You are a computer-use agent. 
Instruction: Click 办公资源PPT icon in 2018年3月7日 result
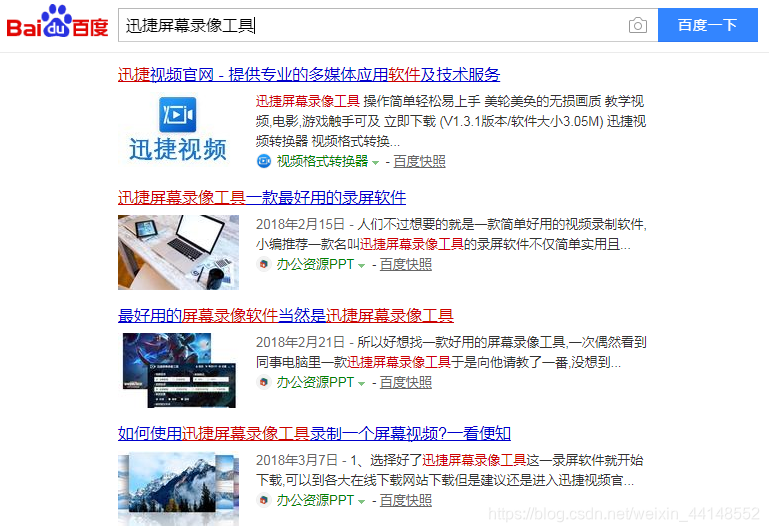pyautogui.click(x=264, y=500)
